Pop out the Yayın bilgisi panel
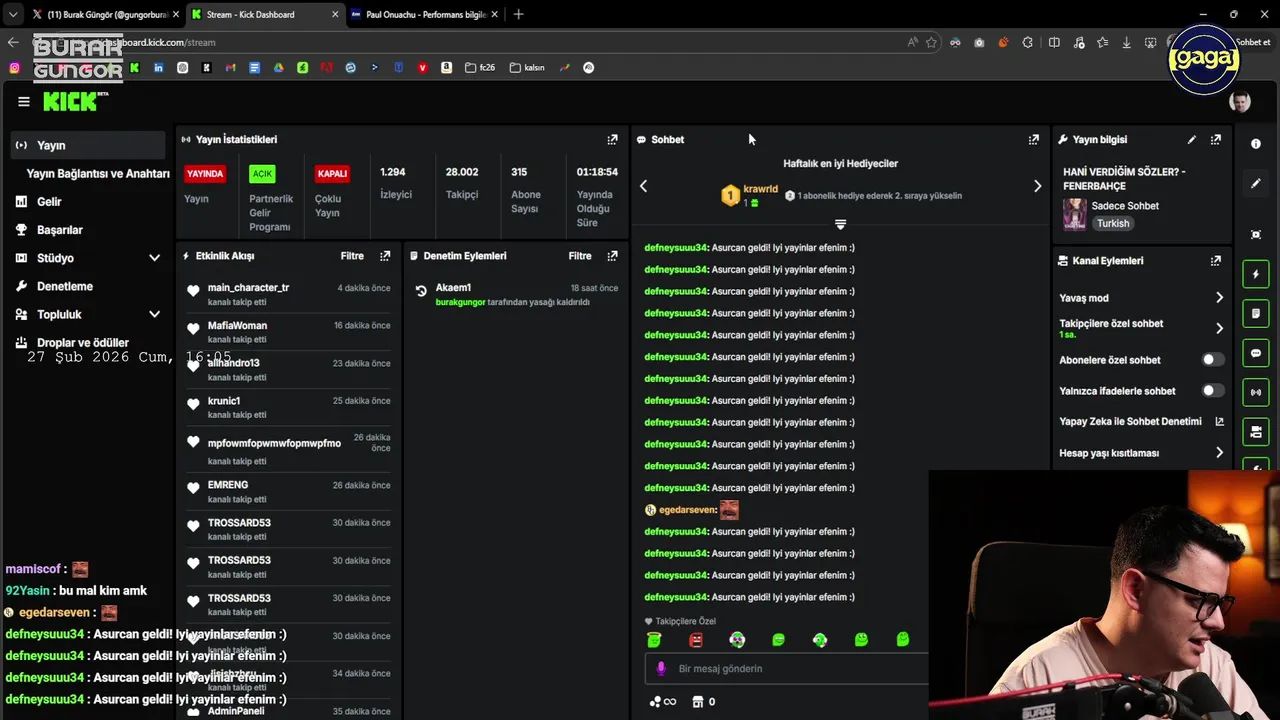The width and height of the screenshot is (1280, 720). [x=1215, y=140]
